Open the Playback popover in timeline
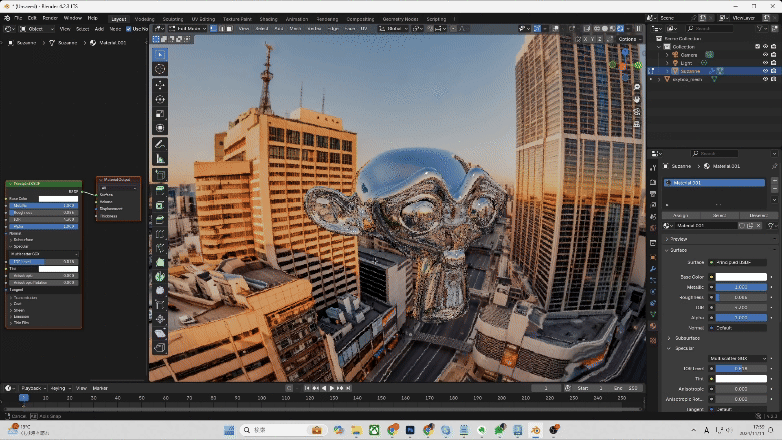This screenshot has width=782, height=440. (33, 388)
